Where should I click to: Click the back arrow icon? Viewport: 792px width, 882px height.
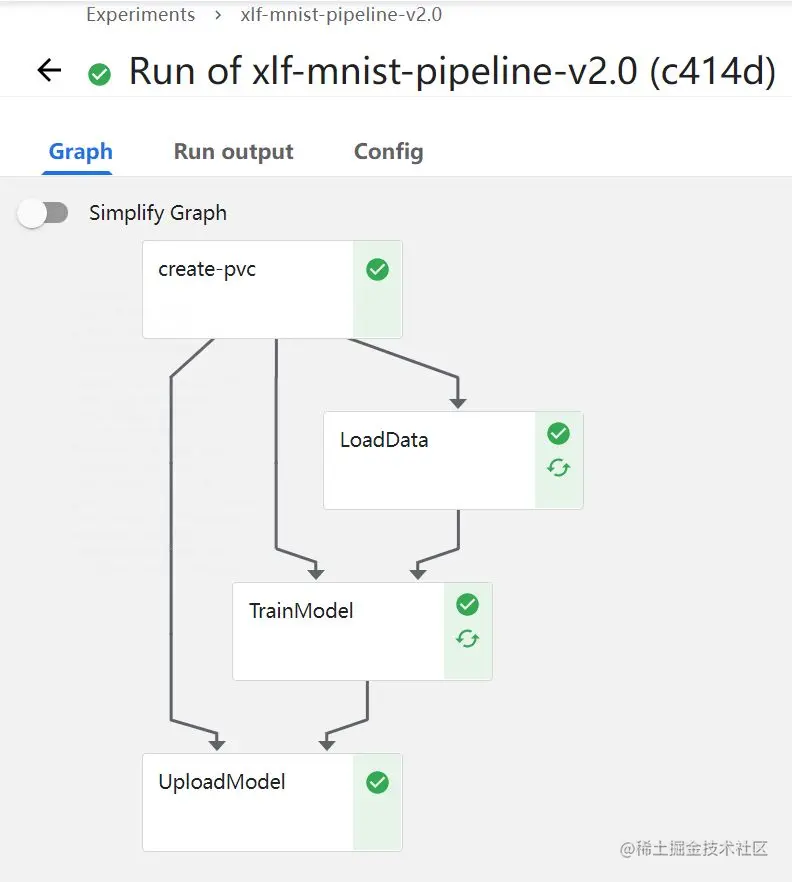click(49, 71)
